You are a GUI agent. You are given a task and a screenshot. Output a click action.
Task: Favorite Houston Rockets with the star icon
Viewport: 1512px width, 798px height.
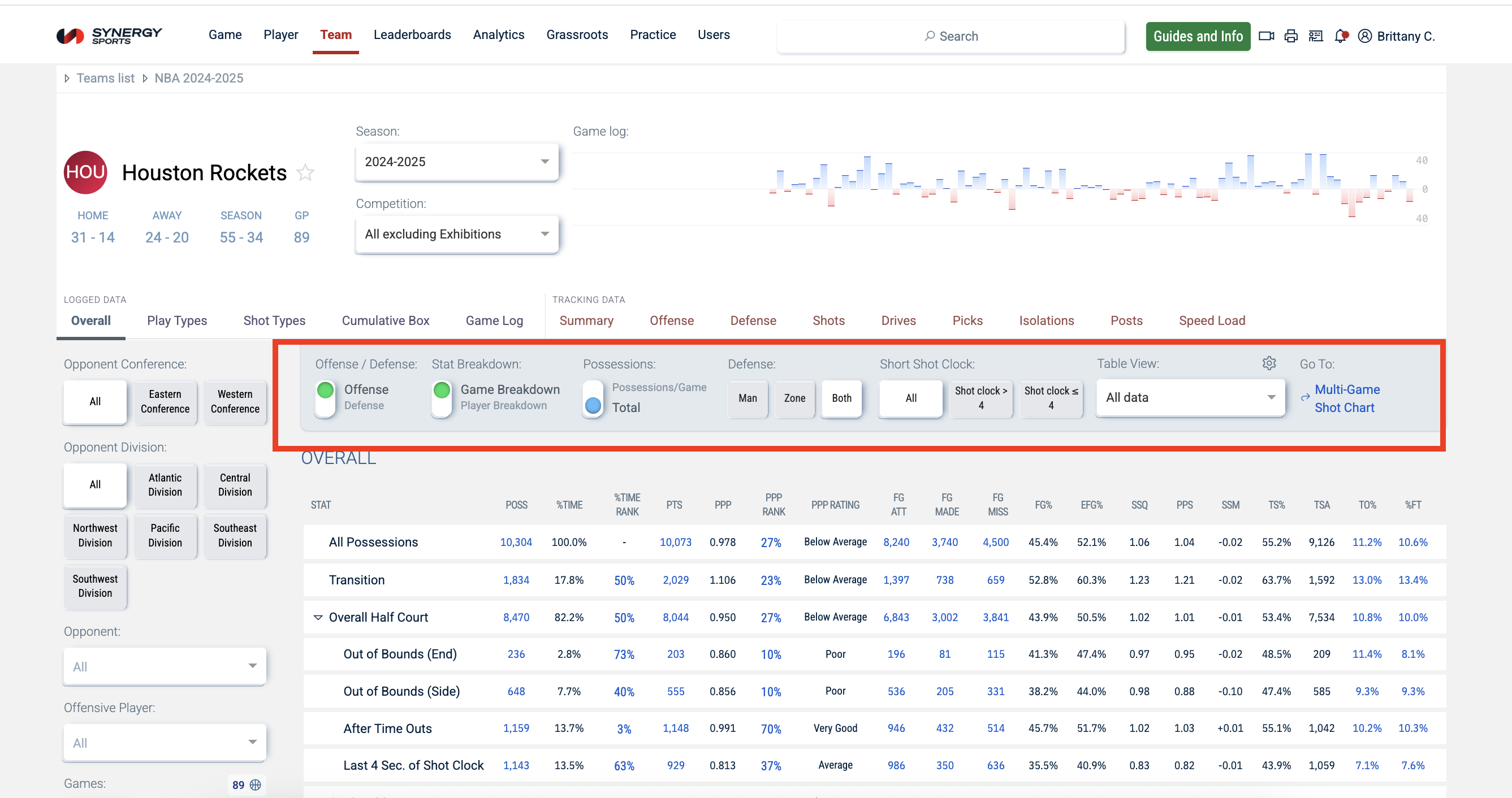point(305,172)
